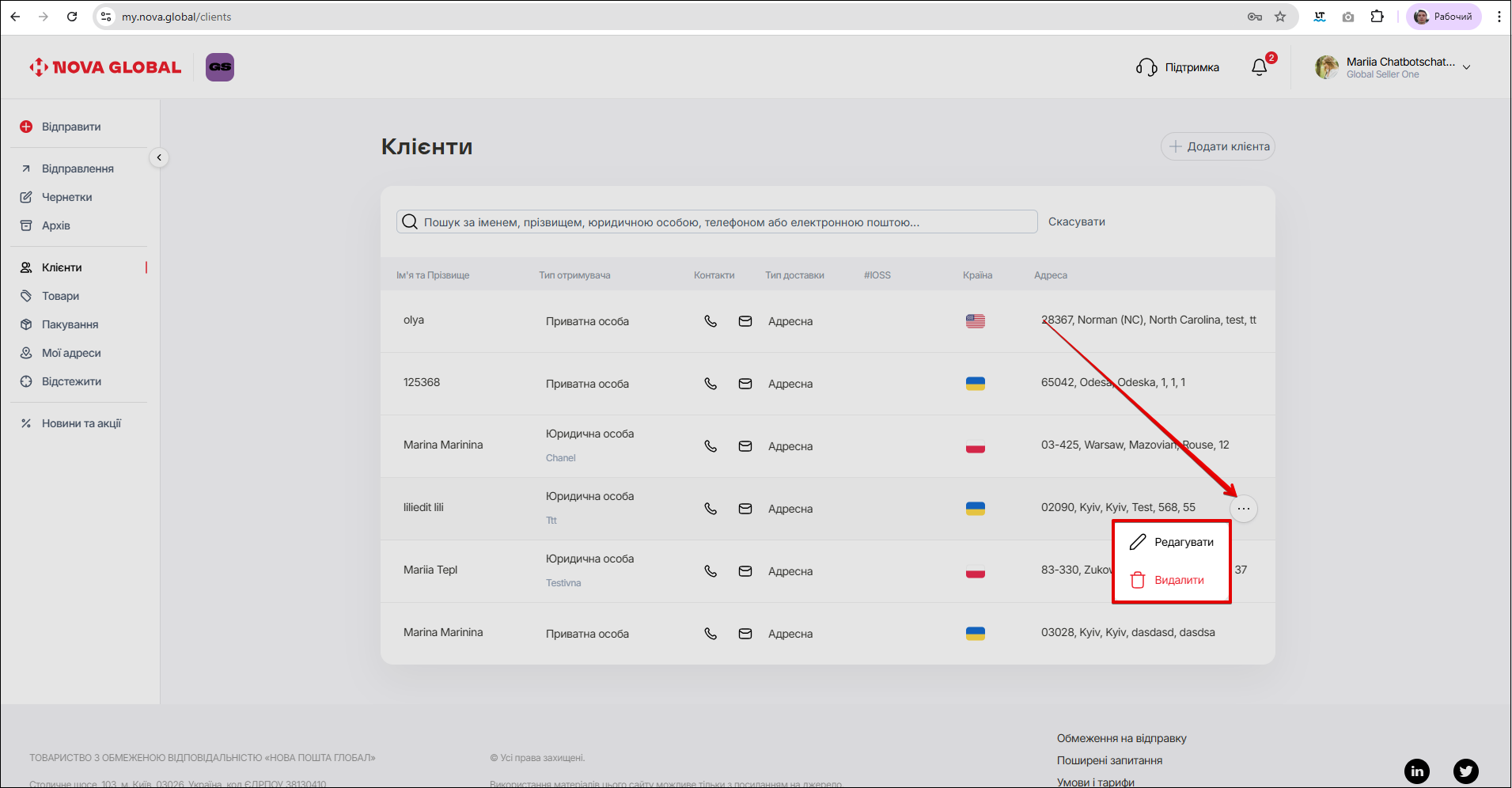Open the LinkedIn social link

(x=1417, y=771)
